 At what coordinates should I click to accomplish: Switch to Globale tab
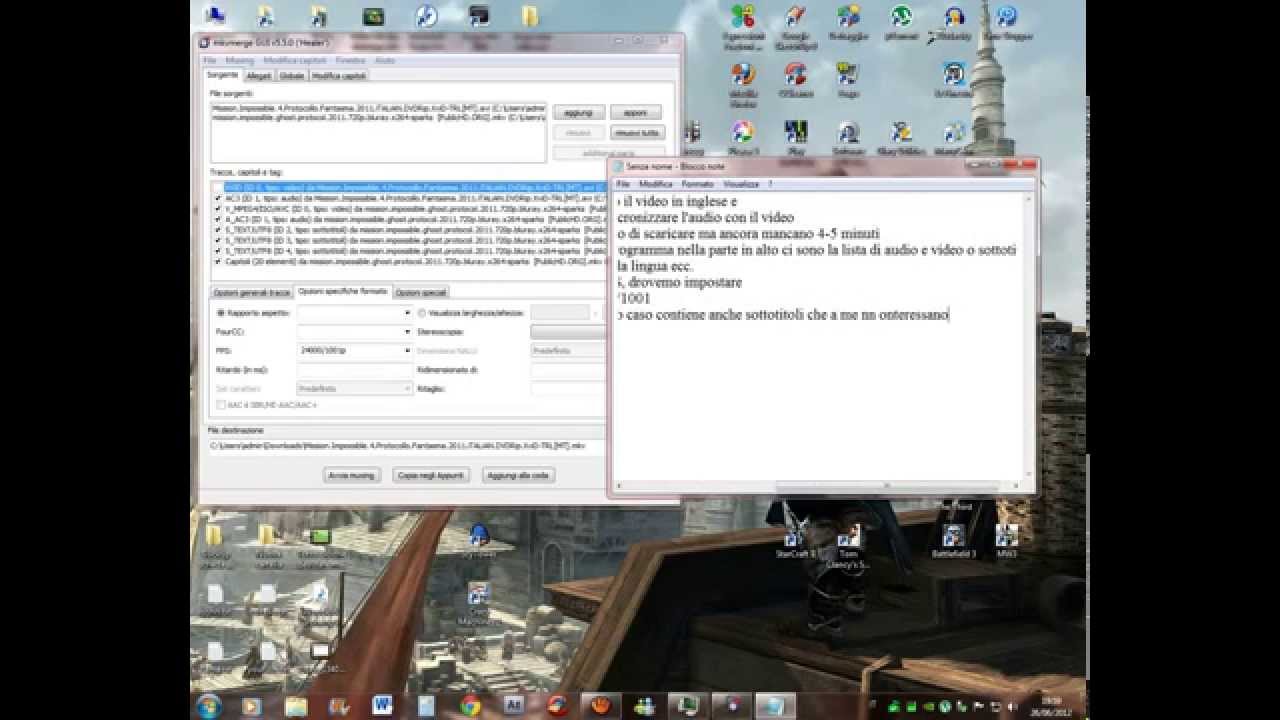292,76
